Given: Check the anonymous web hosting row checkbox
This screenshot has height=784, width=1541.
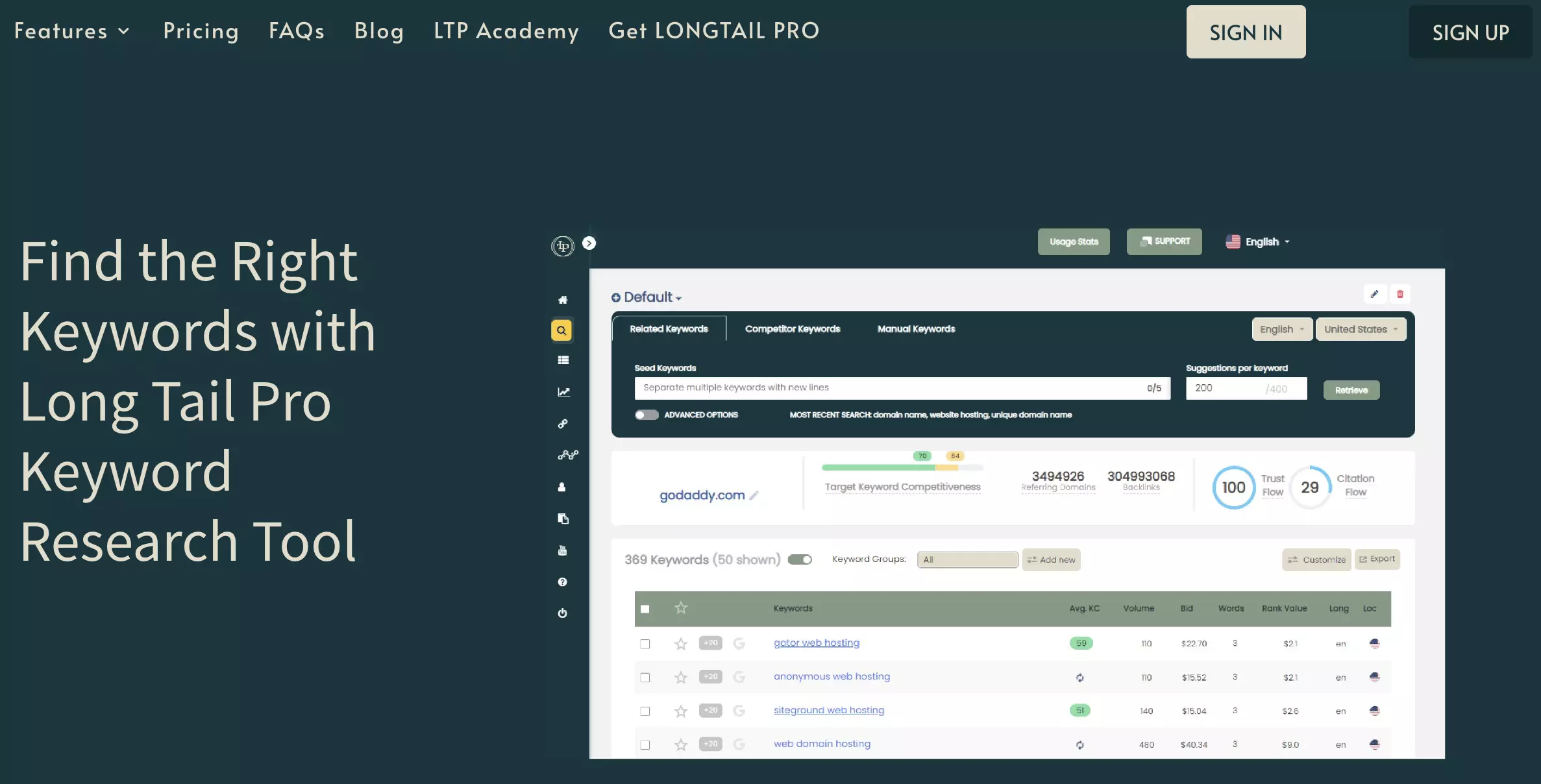Looking at the screenshot, I should (645, 678).
